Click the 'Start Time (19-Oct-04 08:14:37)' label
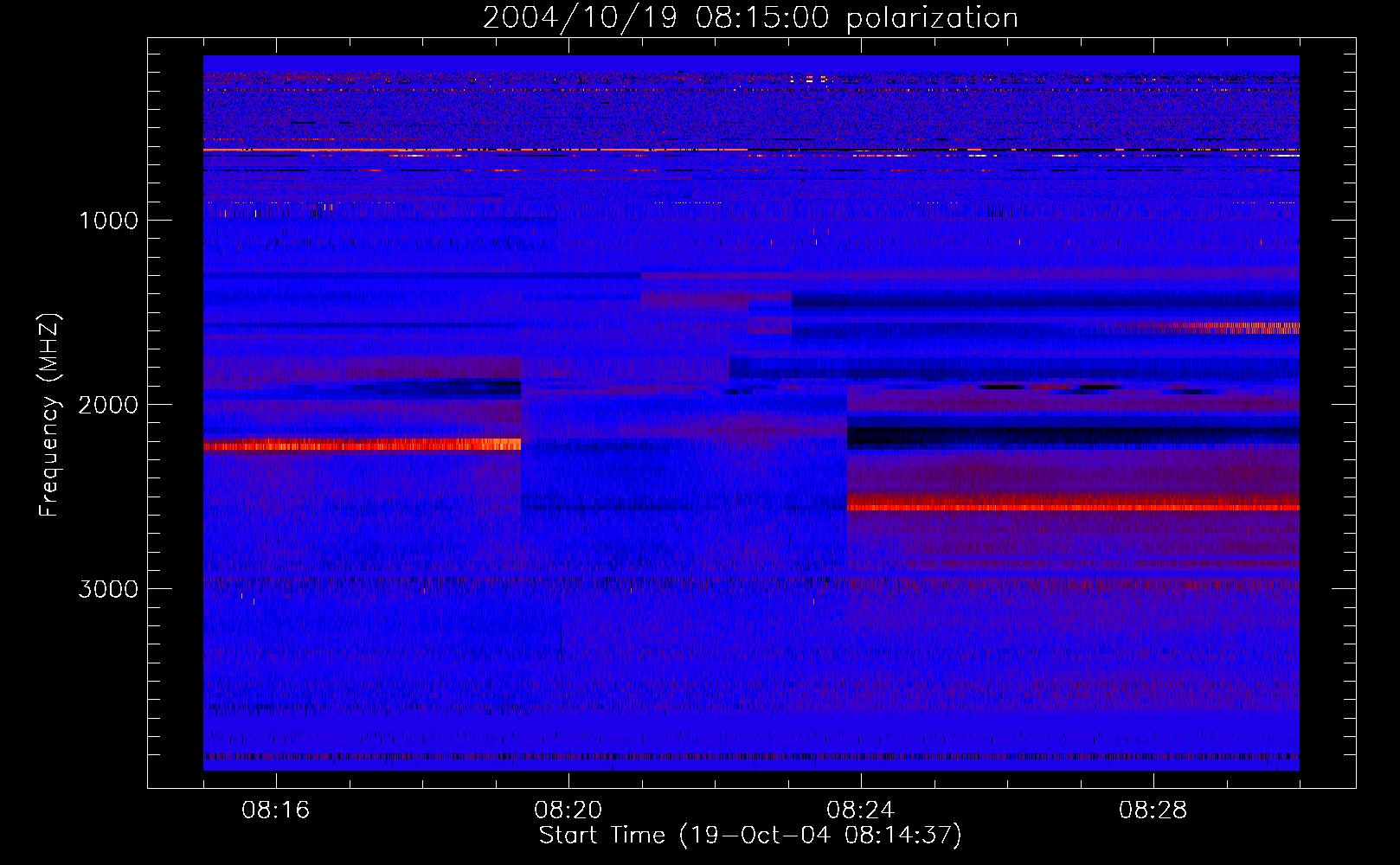This screenshot has height=865, width=1400. [750, 836]
